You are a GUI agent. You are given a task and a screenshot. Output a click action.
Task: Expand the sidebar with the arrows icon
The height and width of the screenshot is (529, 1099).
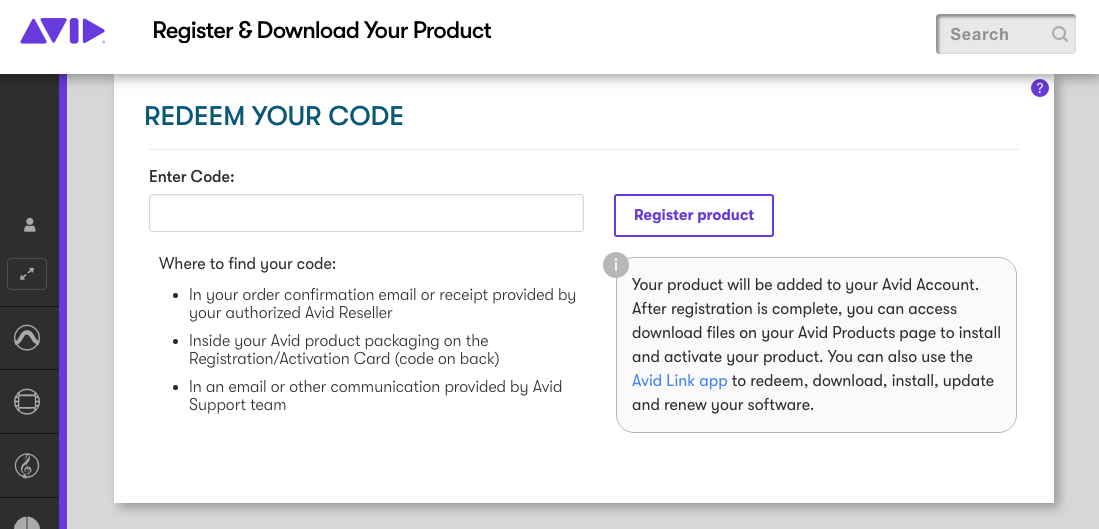pos(27,274)
